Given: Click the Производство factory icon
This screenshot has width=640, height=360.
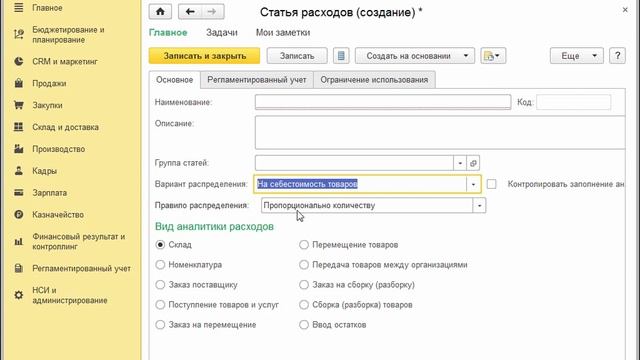Looking at the screenshot, I should point(19,149).
